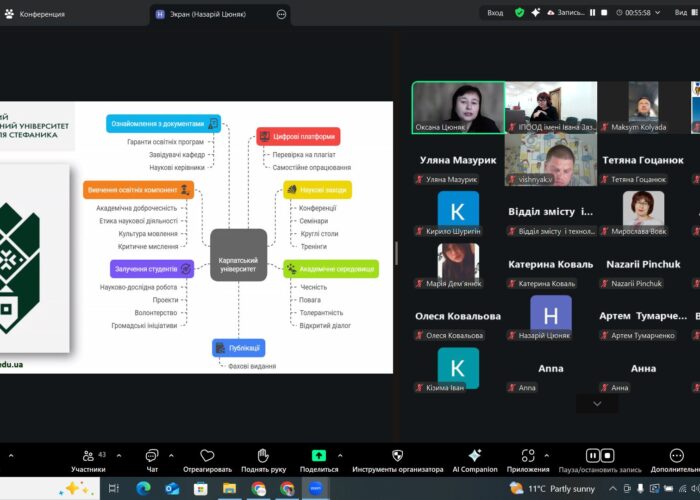The width and height of the screenshot is (700, 500).
Task: Click the Вход button in top bar
Action: (494, 13)
